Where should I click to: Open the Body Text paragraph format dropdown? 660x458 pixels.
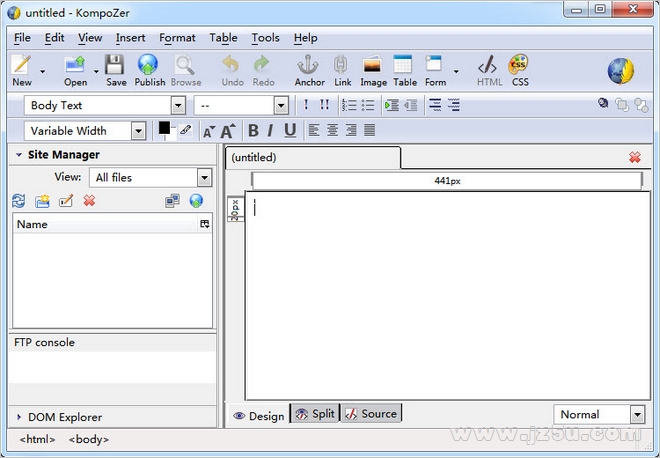tap(178, 105)
